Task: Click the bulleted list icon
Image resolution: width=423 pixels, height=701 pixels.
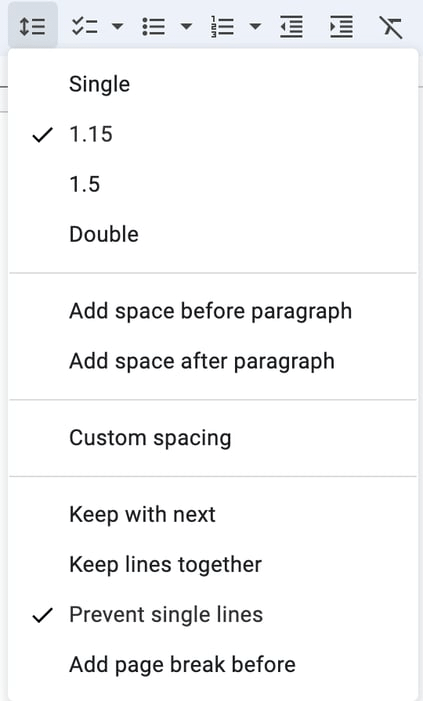Action: 154,26
